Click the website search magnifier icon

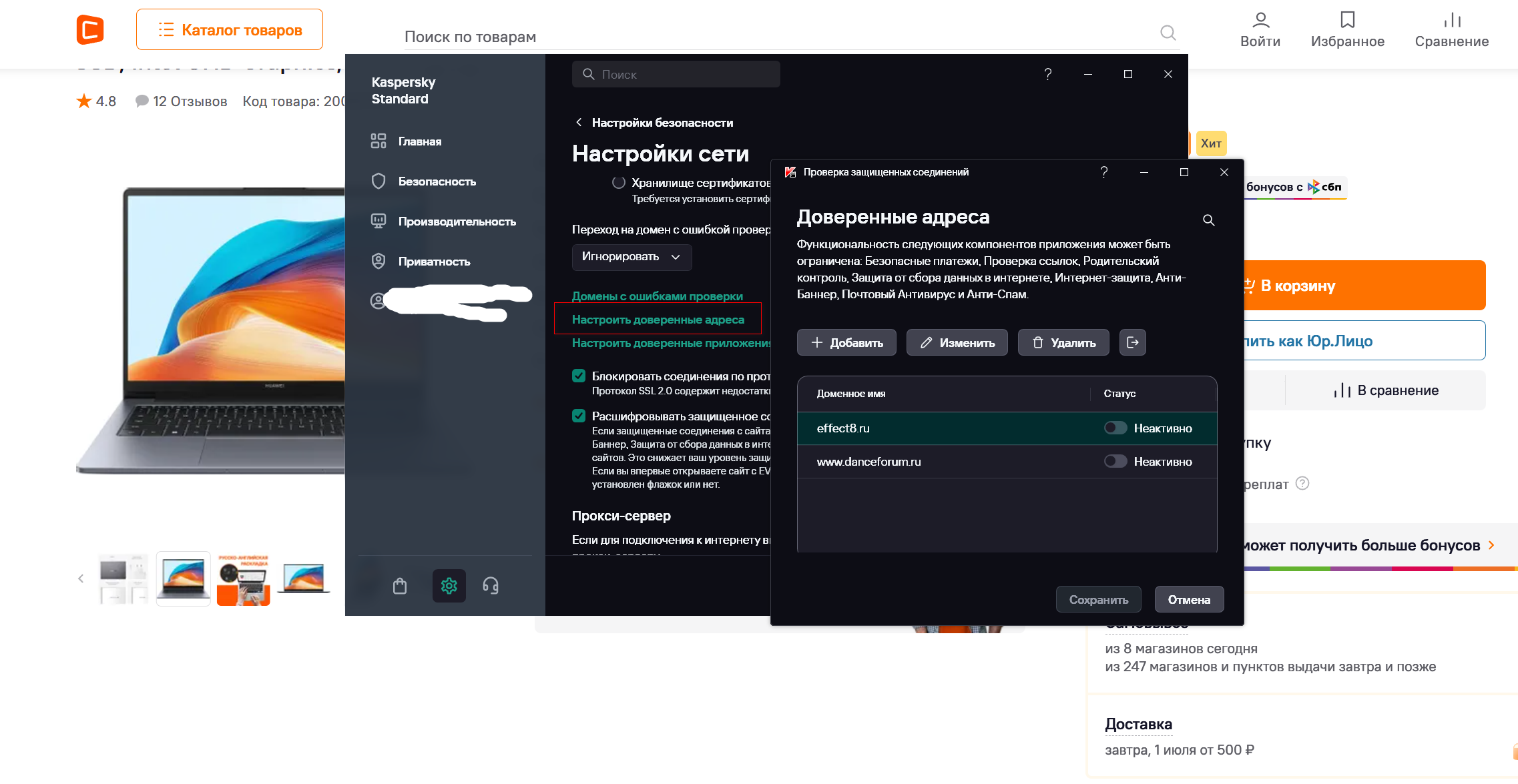click(x=1168, y=33)
